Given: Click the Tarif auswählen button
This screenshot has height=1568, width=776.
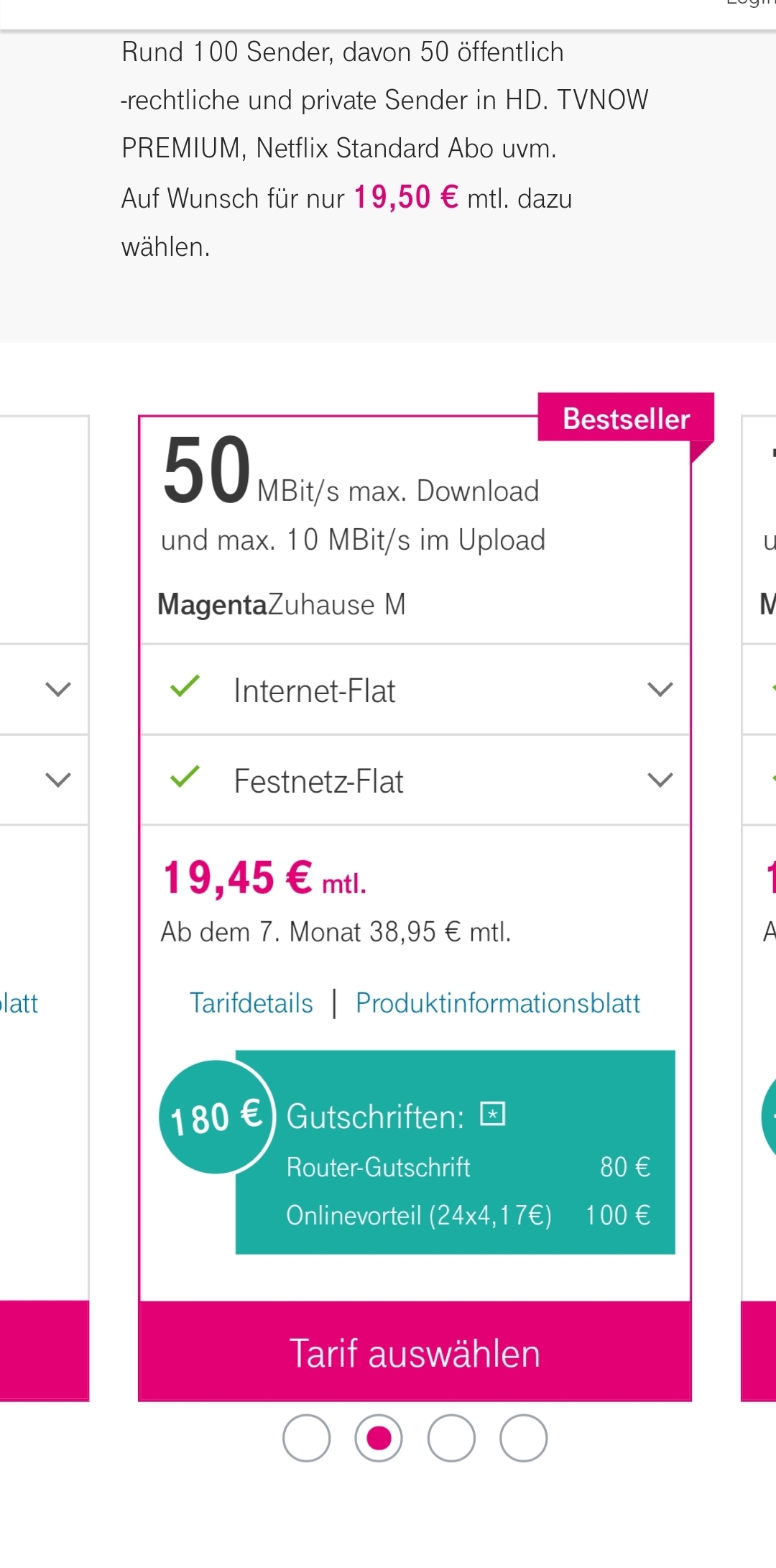Looking at the screenshot, I should tap(415, 1351).
